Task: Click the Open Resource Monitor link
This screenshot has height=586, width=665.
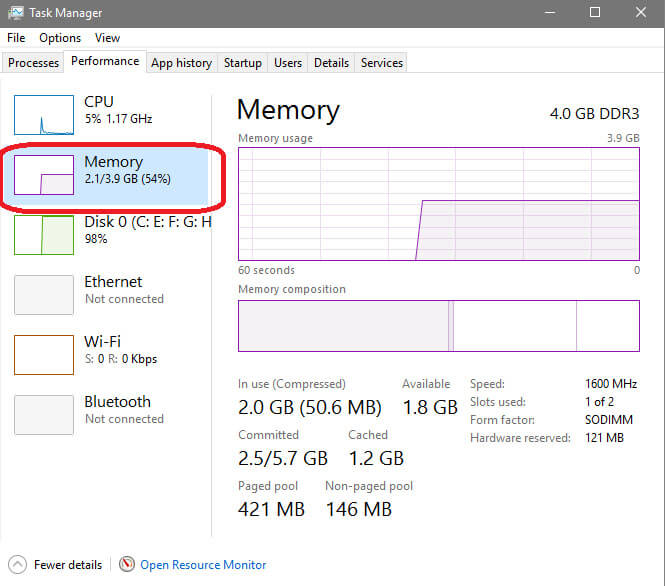Action: point(203,565)
